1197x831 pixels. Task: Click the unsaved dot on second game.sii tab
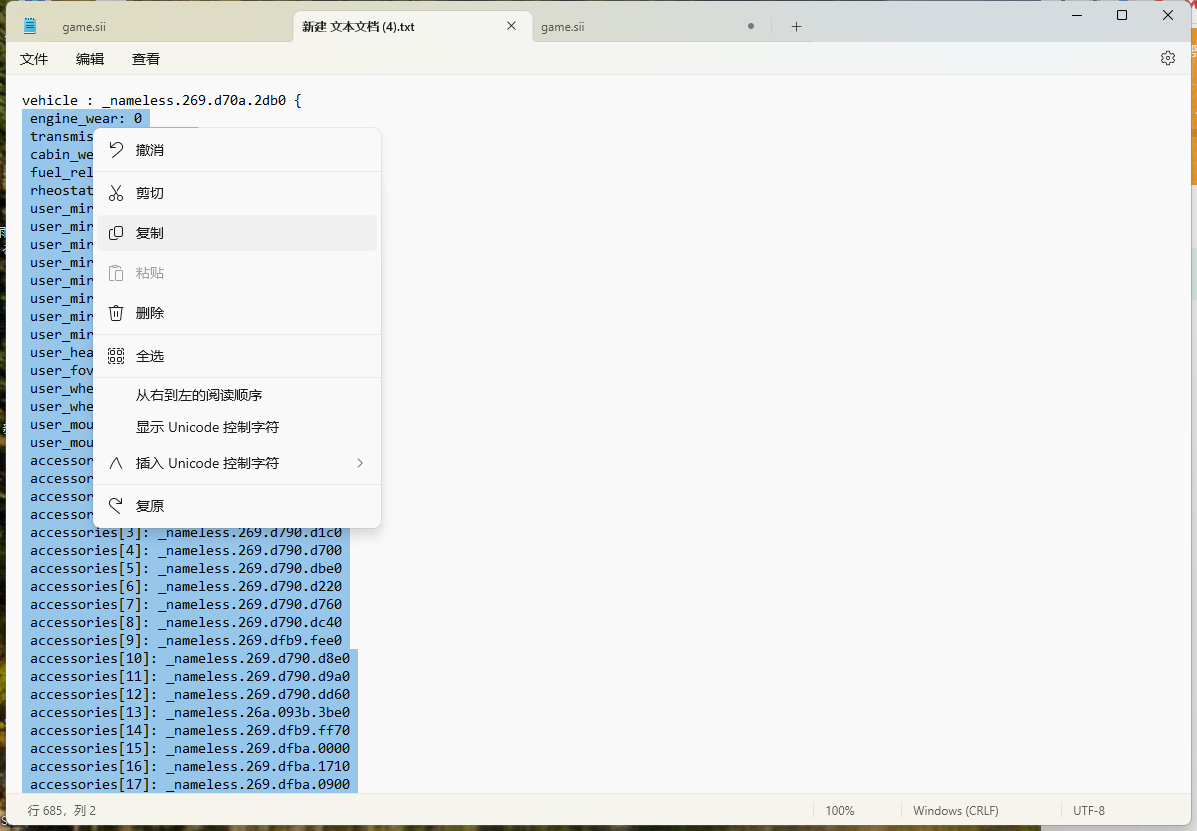[x=751, y=26]
